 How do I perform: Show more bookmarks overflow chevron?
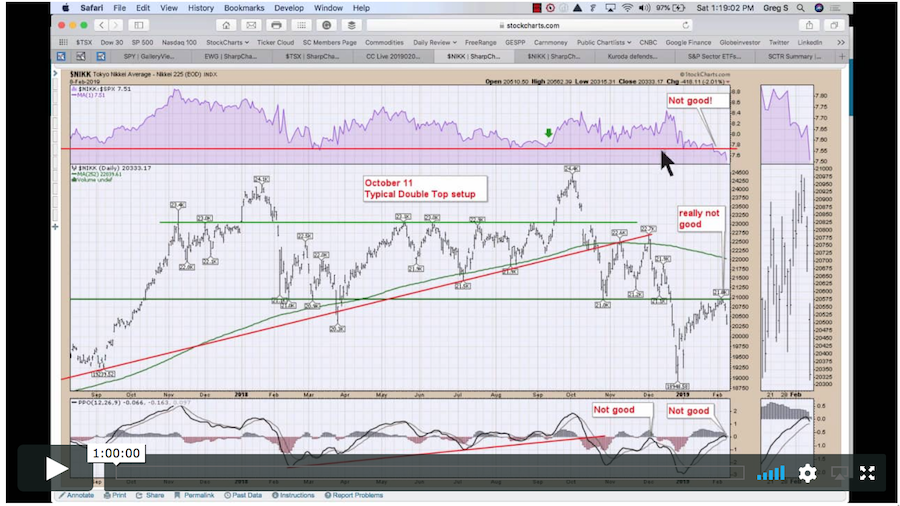click(x=840, y=42)
